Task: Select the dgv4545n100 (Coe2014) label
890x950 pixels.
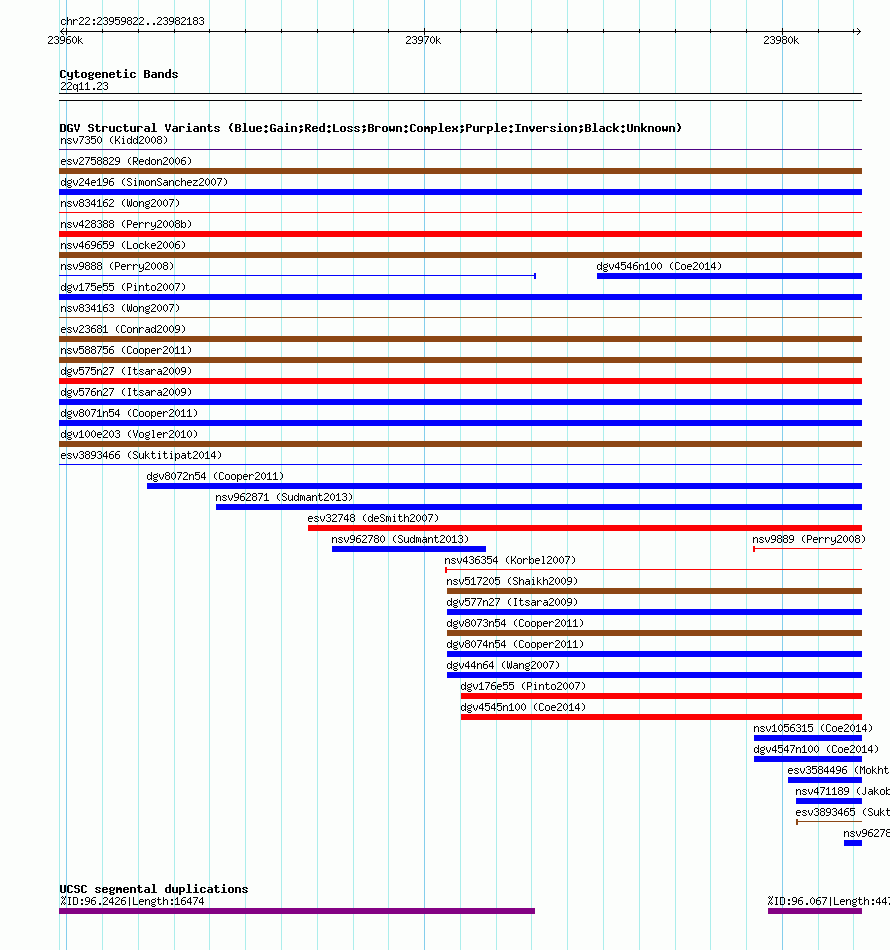Action: click(523, 708)
